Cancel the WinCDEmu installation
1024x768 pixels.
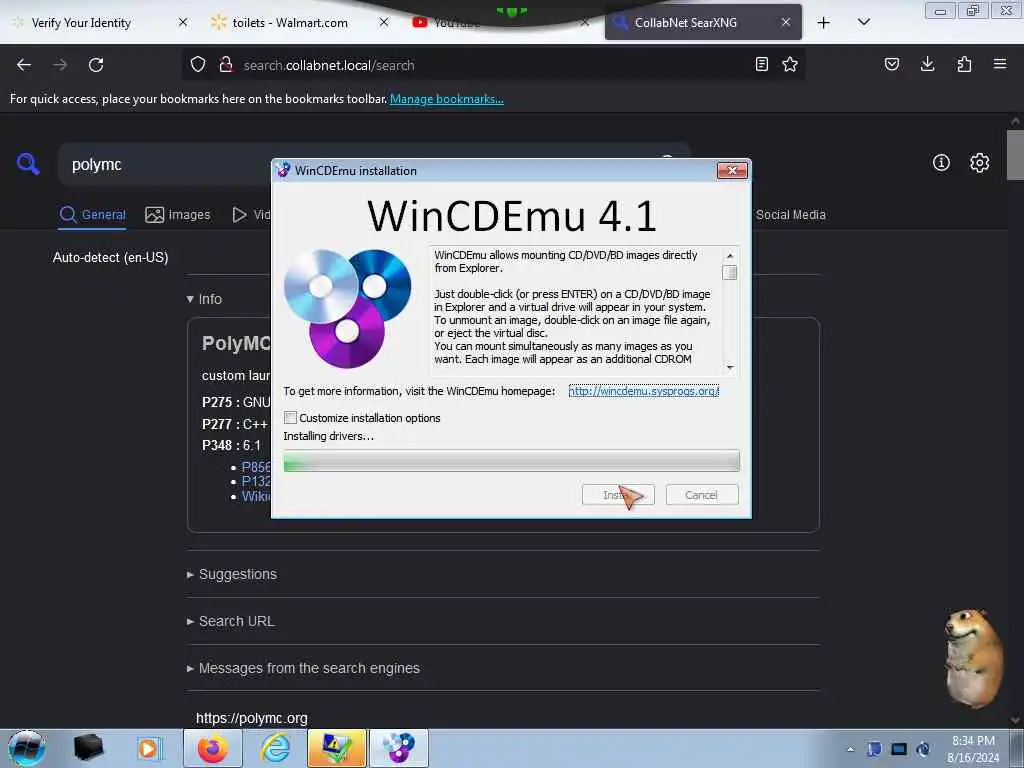(x=701, y=495)
